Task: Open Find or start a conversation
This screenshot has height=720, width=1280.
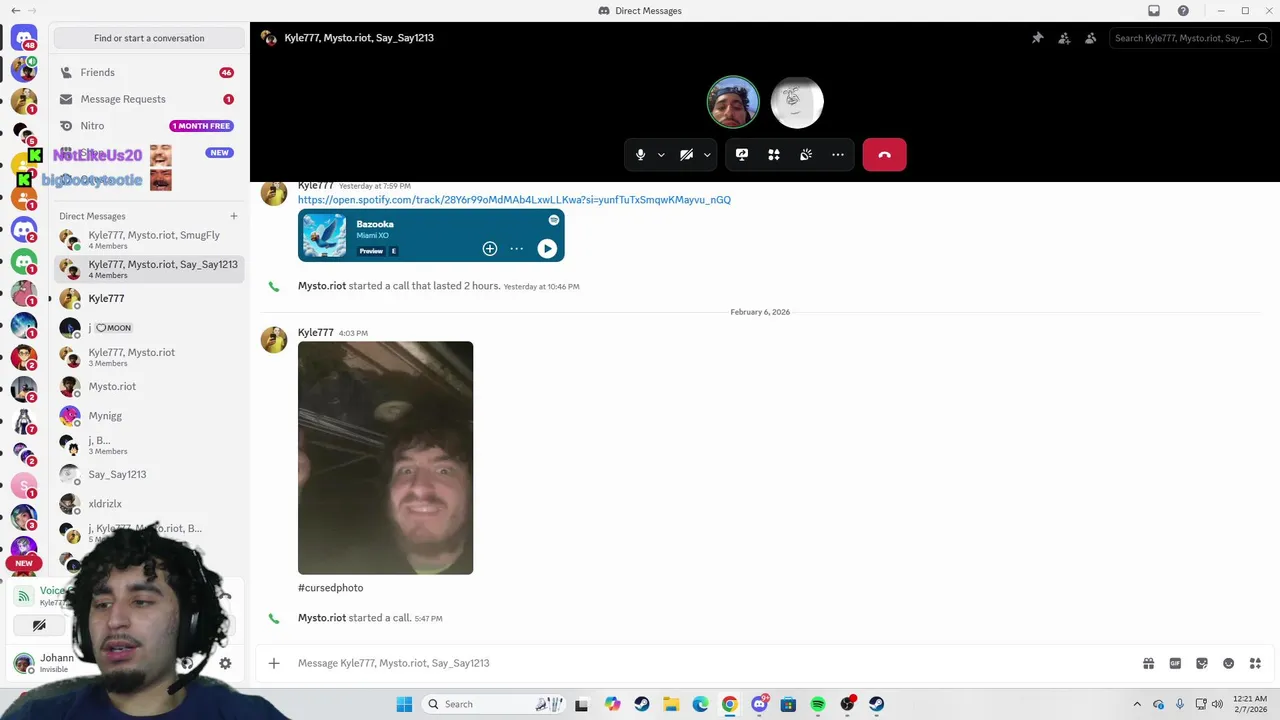Action: 149,38
